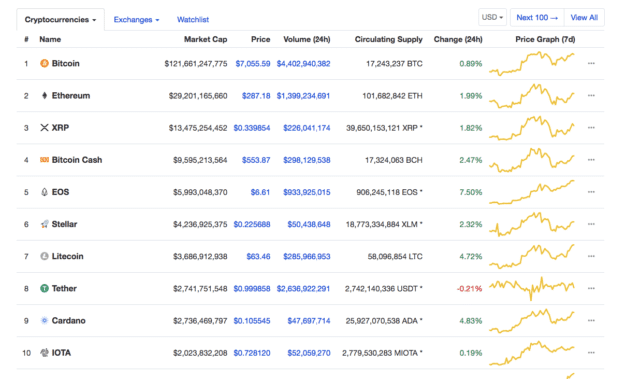This screenshot has width=640, height=379.
Task: Click Tether change value -0.21%
Action: 469,289
